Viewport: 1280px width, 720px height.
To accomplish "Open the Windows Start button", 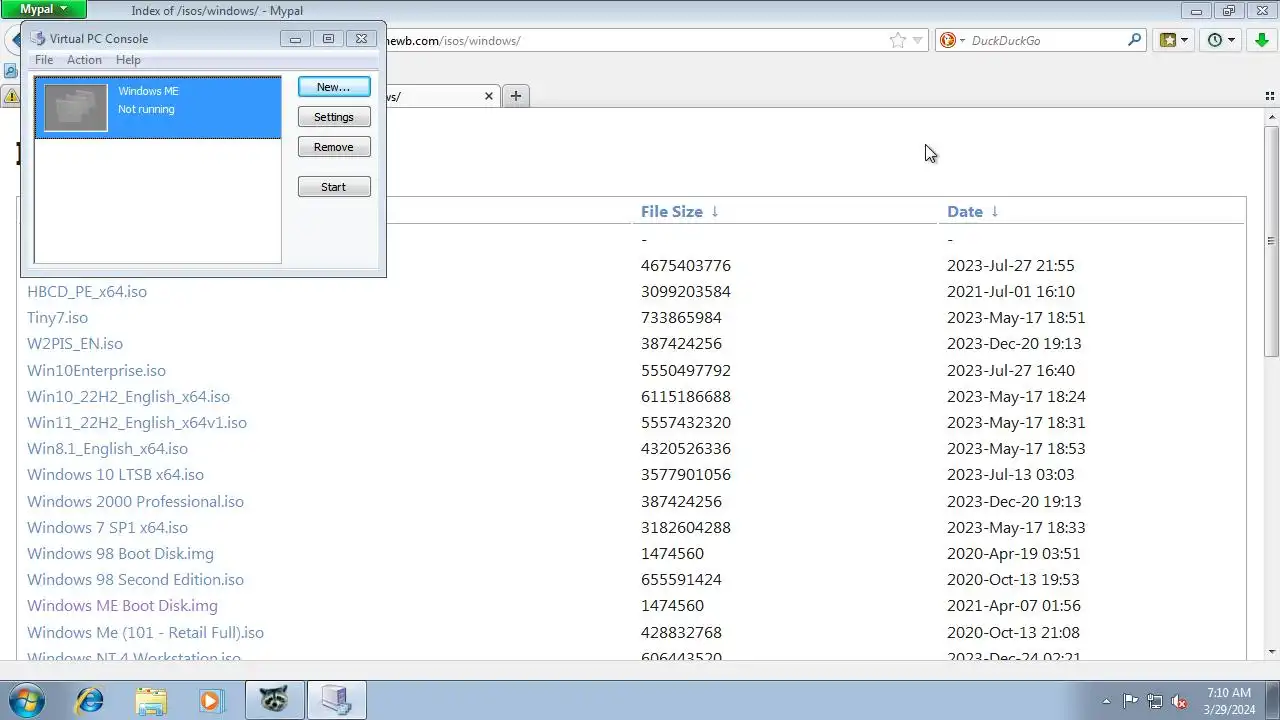I will click(x=25, y=700).
